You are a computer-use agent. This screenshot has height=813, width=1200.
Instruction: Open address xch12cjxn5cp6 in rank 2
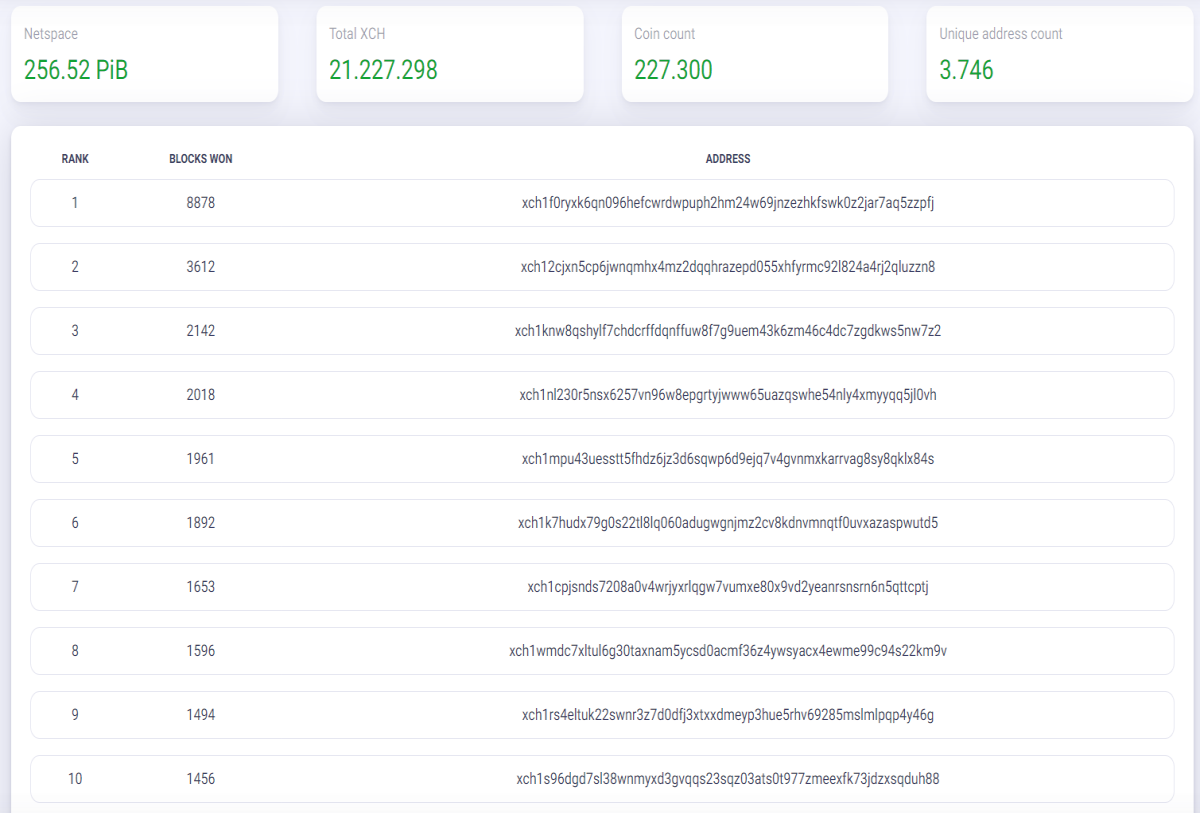coord(728,267)
